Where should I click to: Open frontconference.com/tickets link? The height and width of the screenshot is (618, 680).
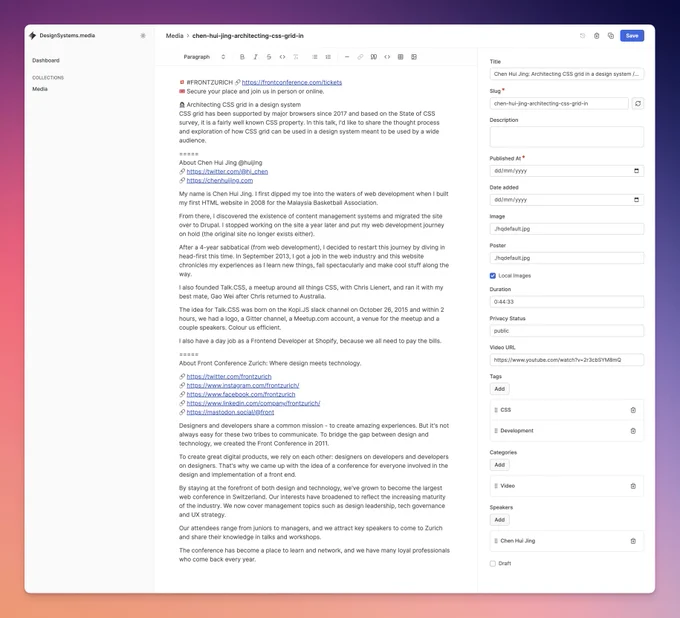click(x=292, y=82)
